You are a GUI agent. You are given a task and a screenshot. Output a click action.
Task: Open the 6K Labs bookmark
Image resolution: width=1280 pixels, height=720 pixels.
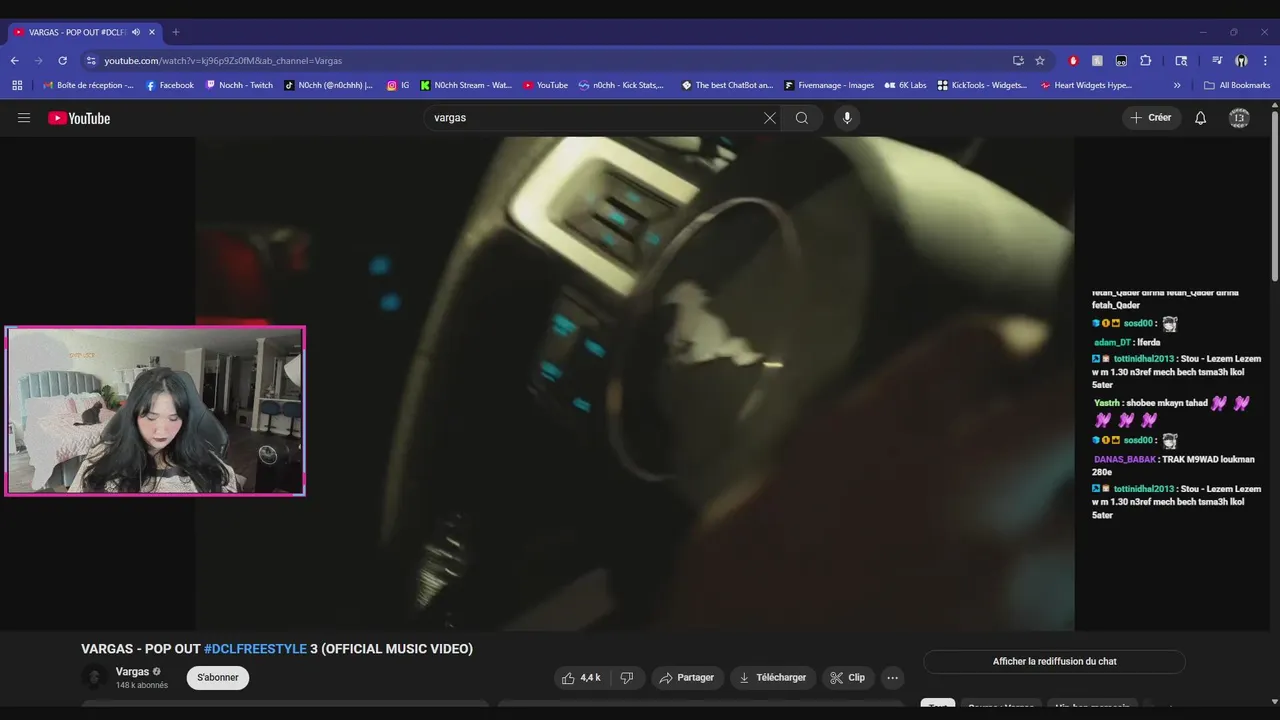pyautogui.click(x=905, y=85)
